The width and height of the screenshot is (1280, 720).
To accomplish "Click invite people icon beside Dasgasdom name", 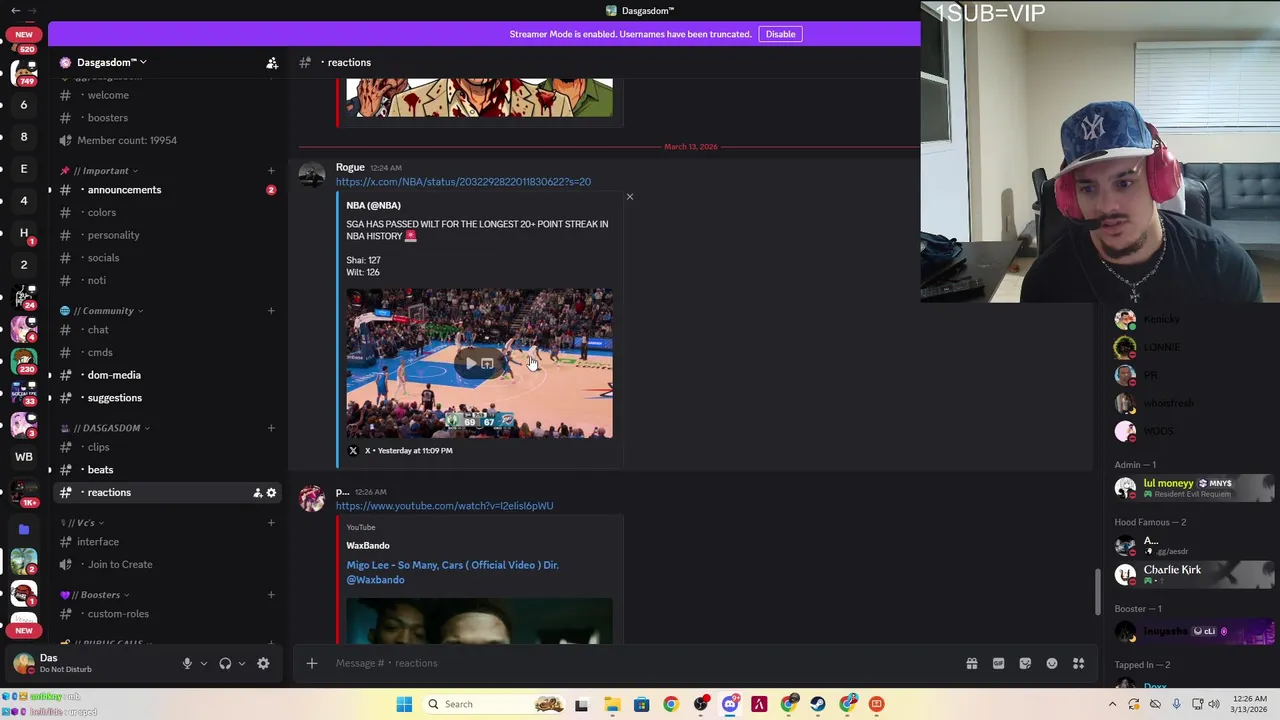I will 272,62.
